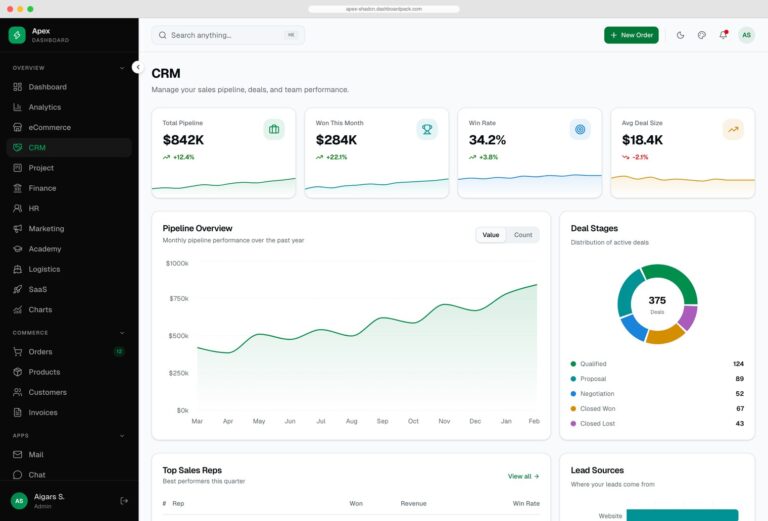Click the Mail envelope icon
The image size is (768, 521).
click(x=18, y=454)
